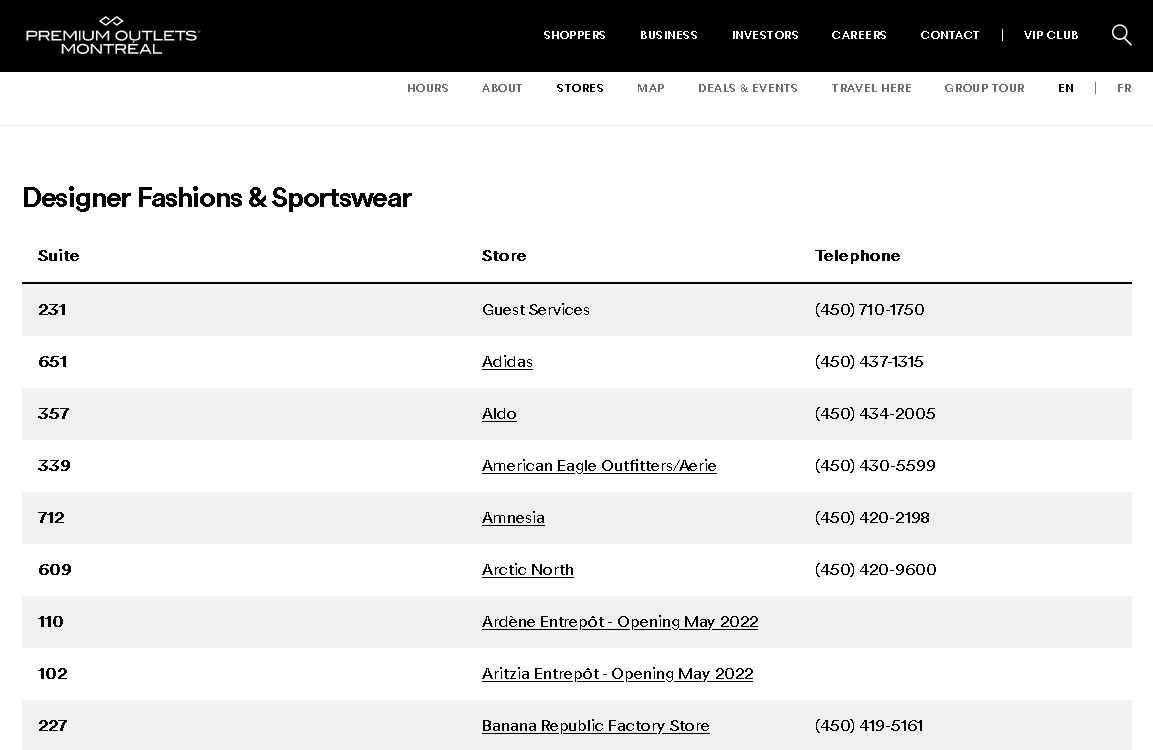This screenshot has width=1153, height=750.
Task: Go to Investors page
Action: [765, 35]
